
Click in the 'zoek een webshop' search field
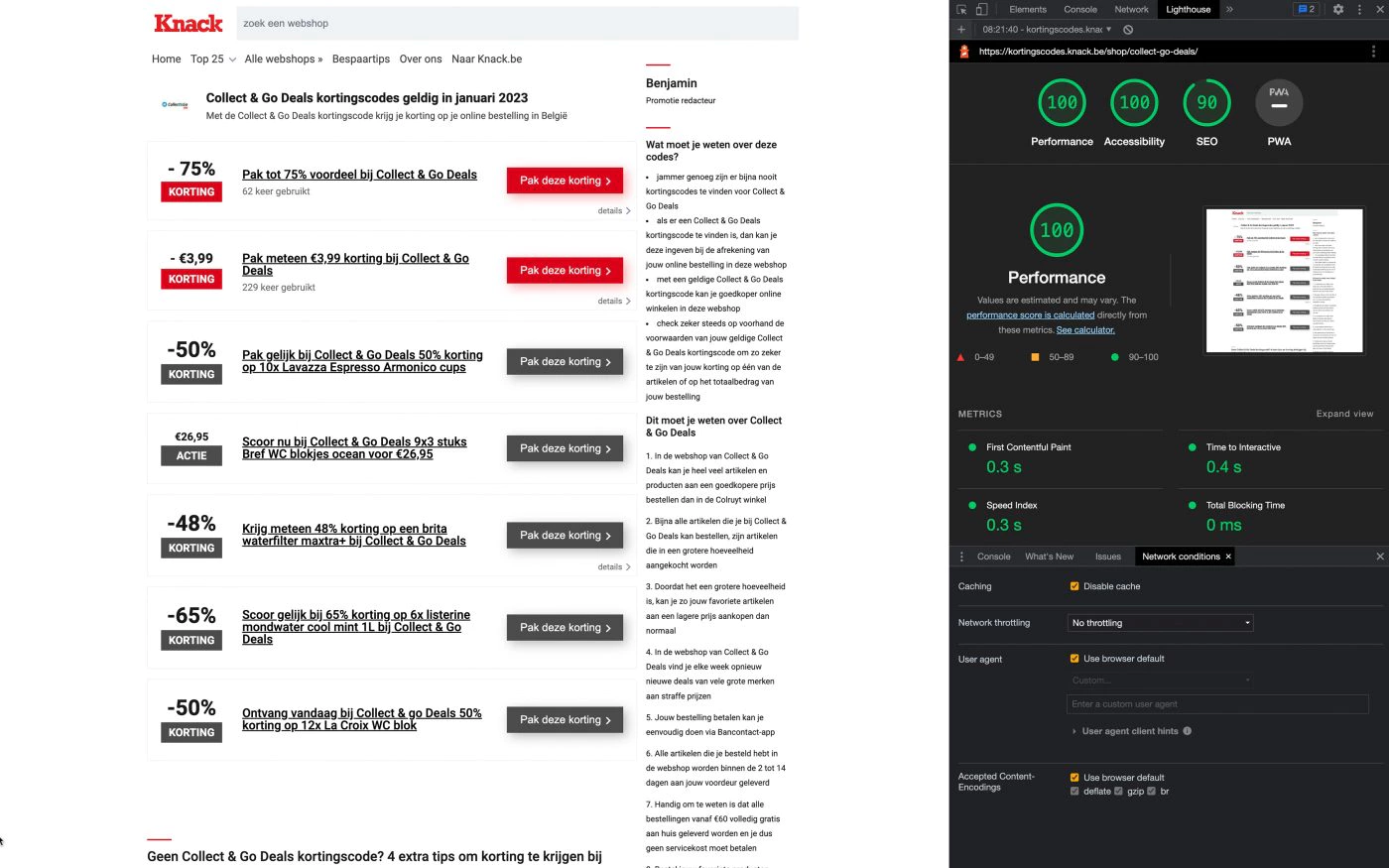[x=516, y=23]
